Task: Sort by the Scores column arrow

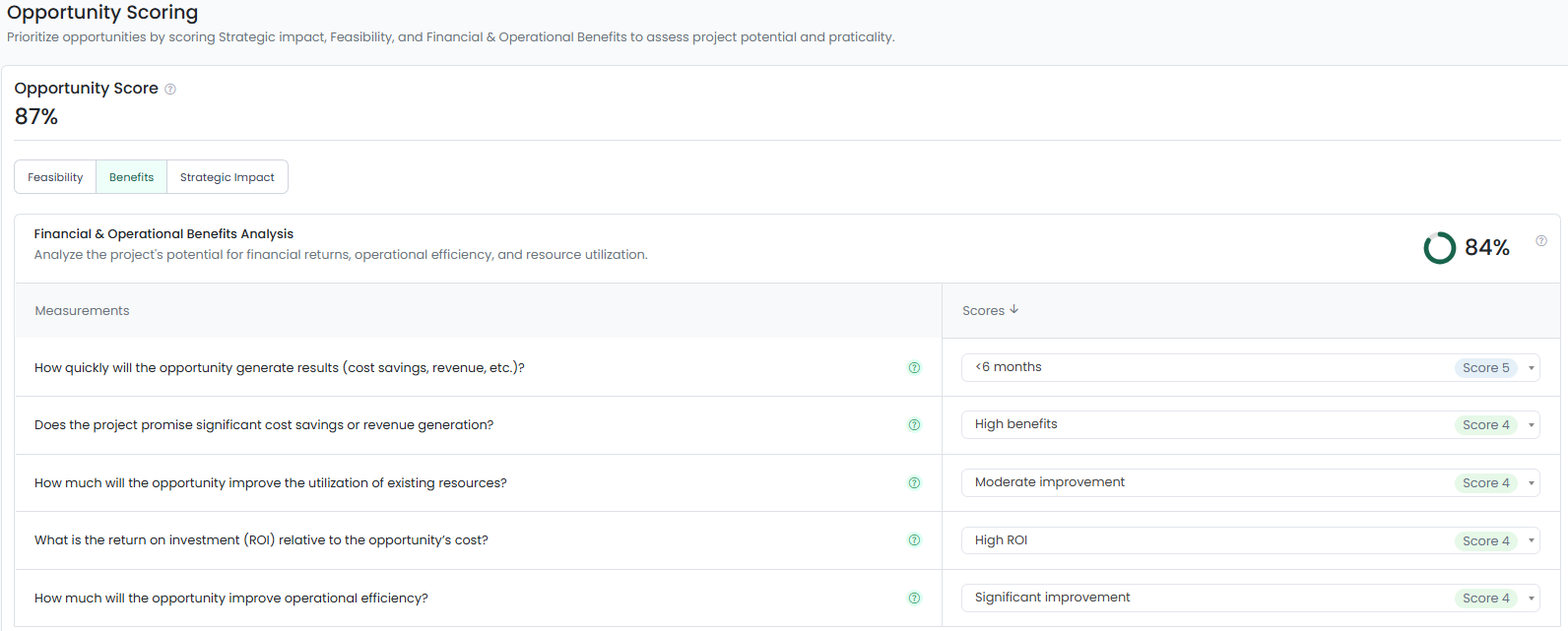Action: [1014, 310]
